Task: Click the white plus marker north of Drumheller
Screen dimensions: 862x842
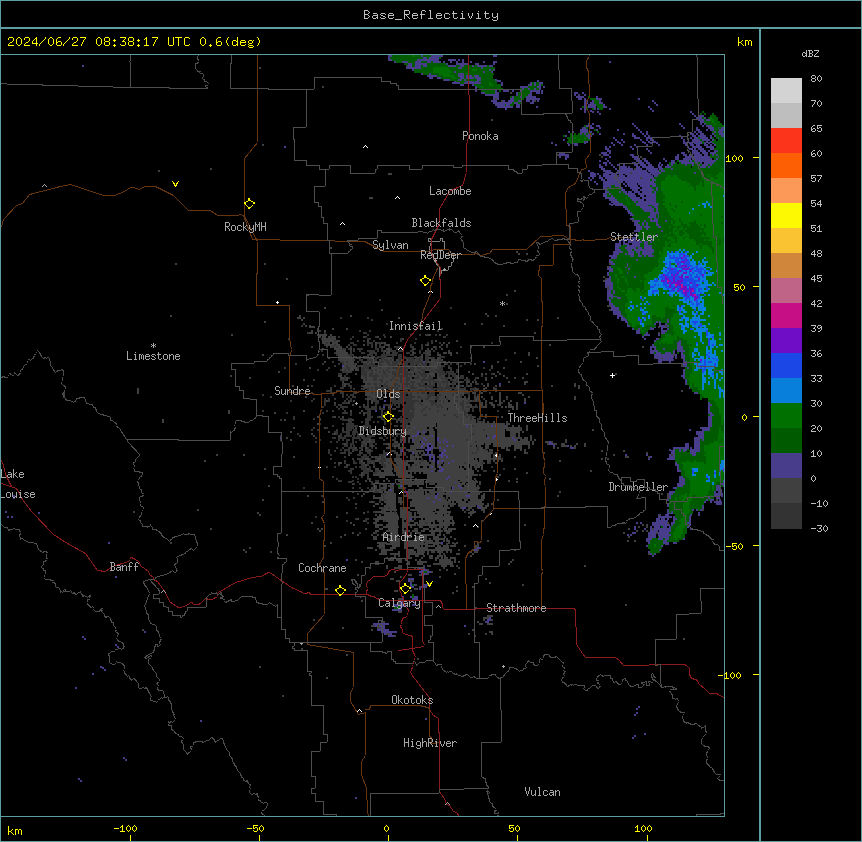Action: [612, 375]
